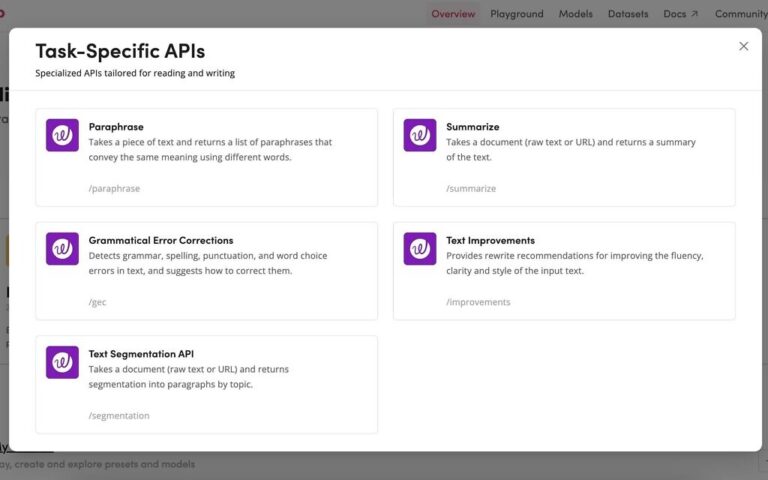This screenshot has width=768, height=480.
Task: Select the Text Improvements title
Action: click(490, 241)
